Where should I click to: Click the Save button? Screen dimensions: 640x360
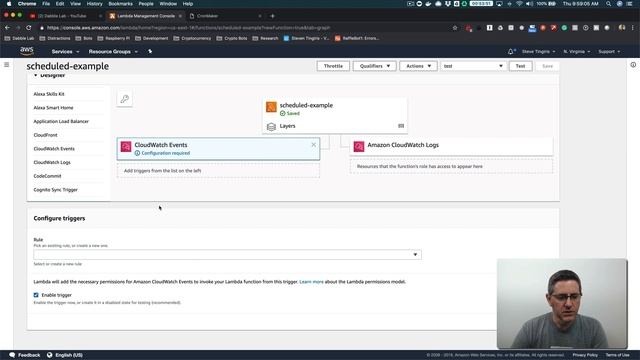click(x=547, y=66)
